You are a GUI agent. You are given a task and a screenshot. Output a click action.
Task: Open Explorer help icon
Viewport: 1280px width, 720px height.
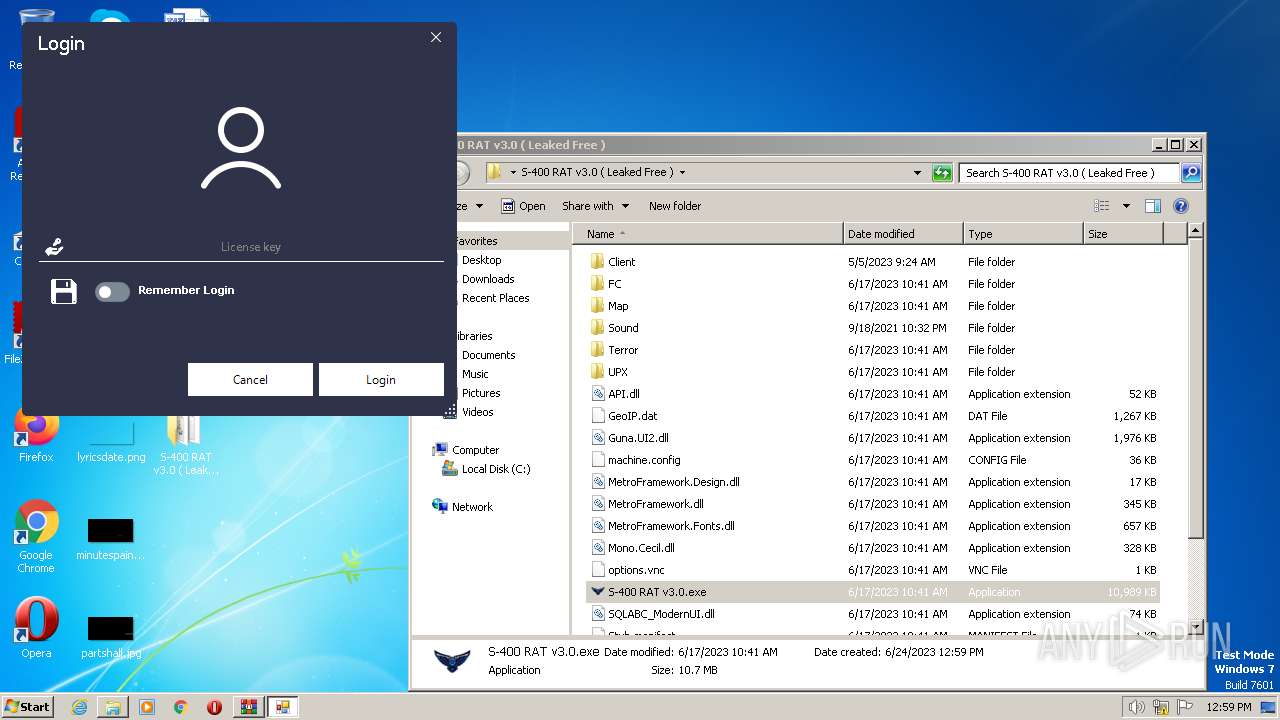tap(1181, 206)
